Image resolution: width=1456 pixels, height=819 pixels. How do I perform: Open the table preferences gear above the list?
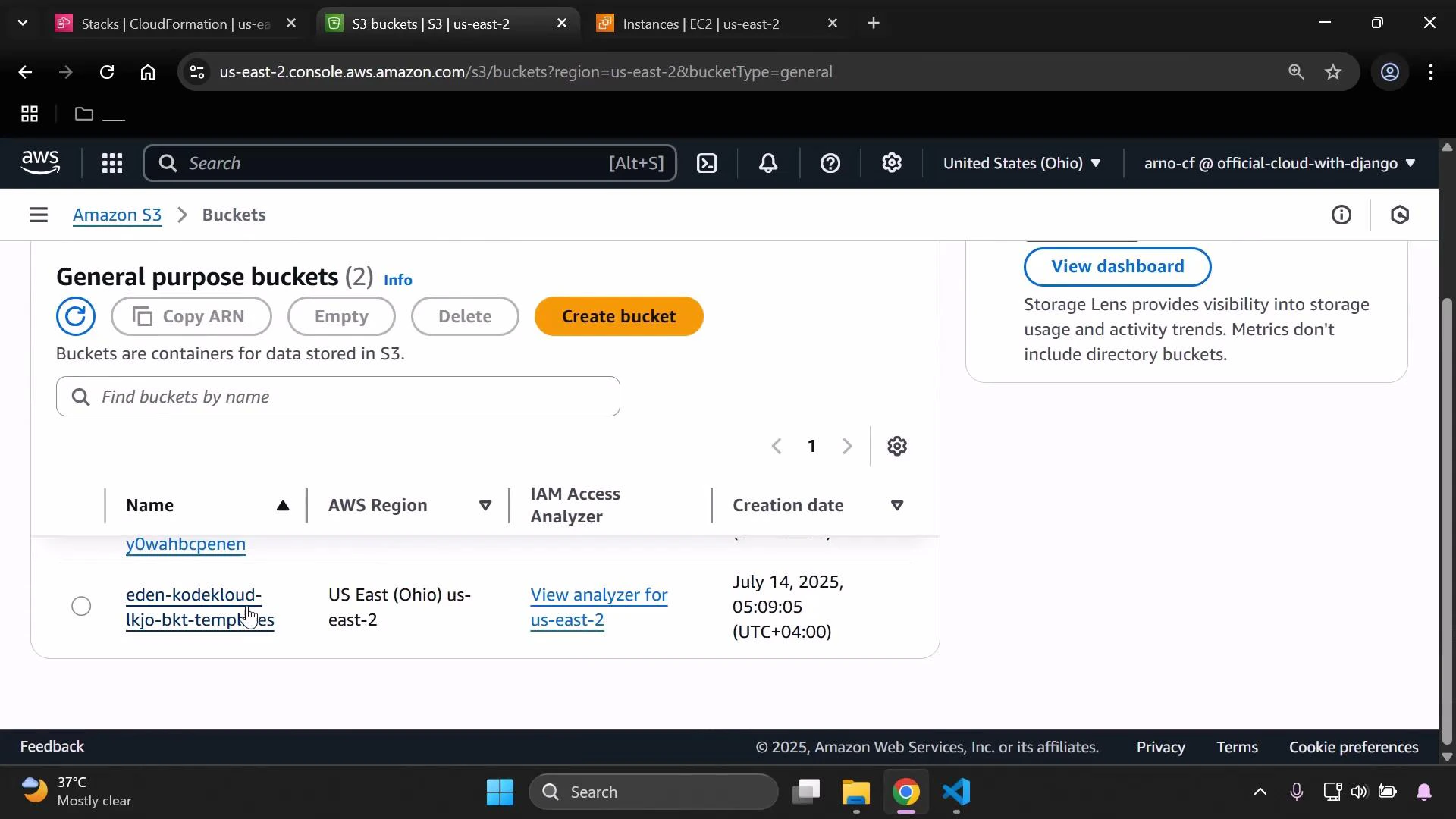(x=897, y=446)
